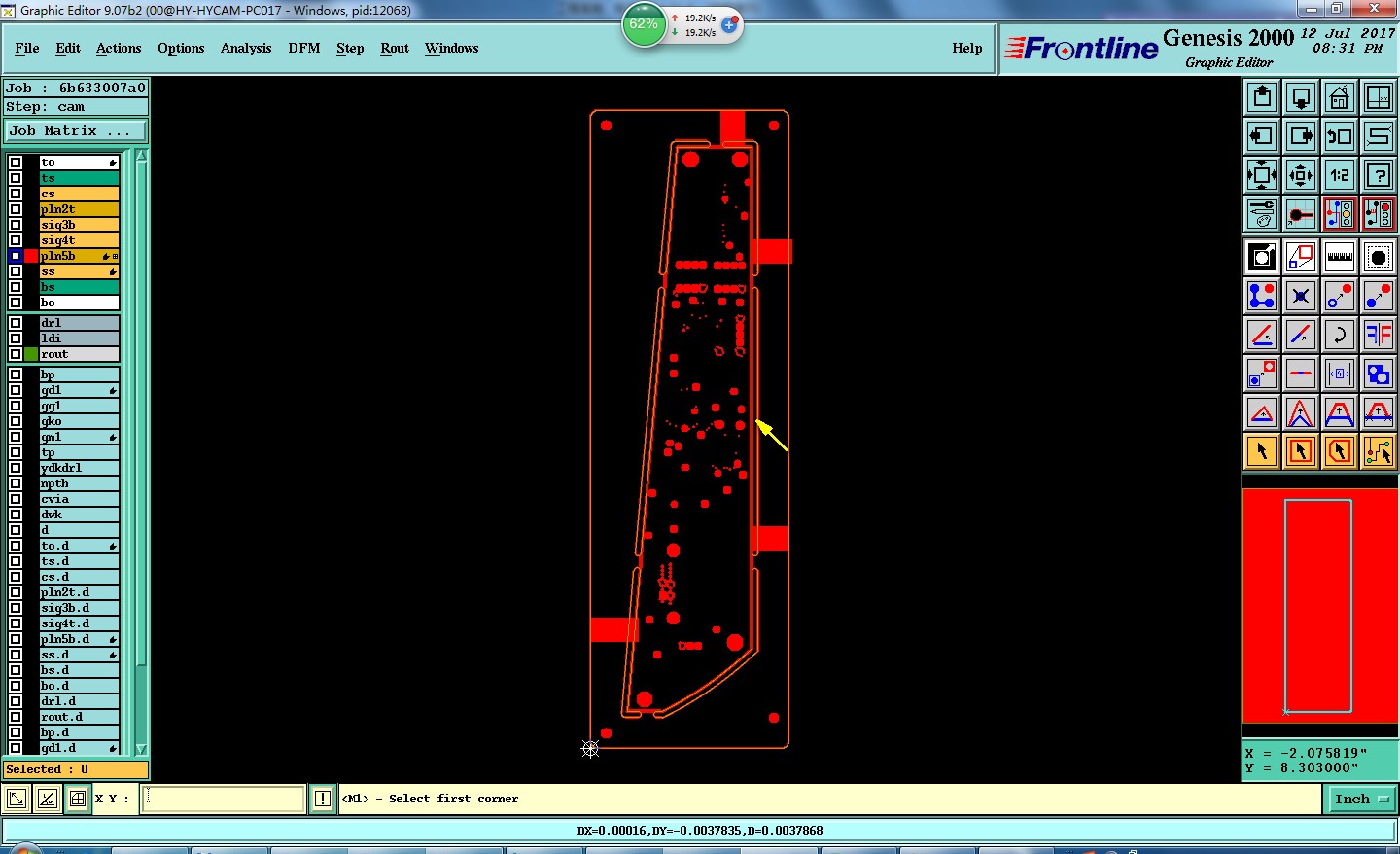Click the layer list scroll up arrow
Viewport: 1400px width, 854px height.
[x=141, y=156]
